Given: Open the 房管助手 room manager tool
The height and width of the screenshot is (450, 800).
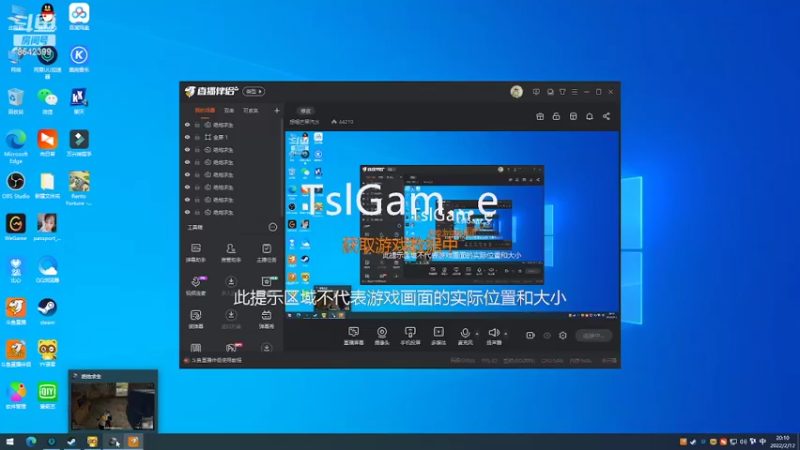Looking at the screenshot, I should click(x=231, y=253).
